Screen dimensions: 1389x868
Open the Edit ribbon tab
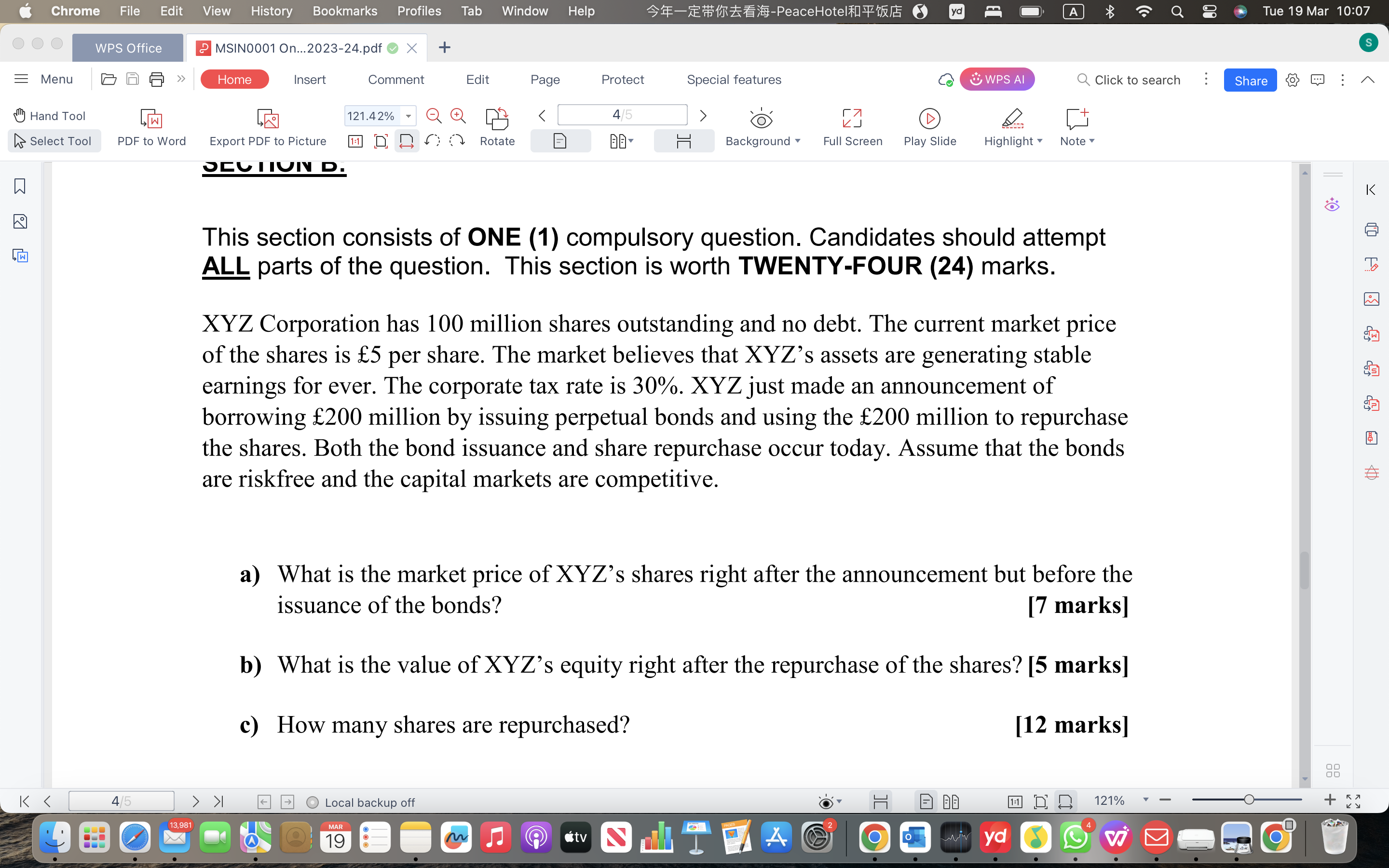pyautogui.click(x=477, y=79)
